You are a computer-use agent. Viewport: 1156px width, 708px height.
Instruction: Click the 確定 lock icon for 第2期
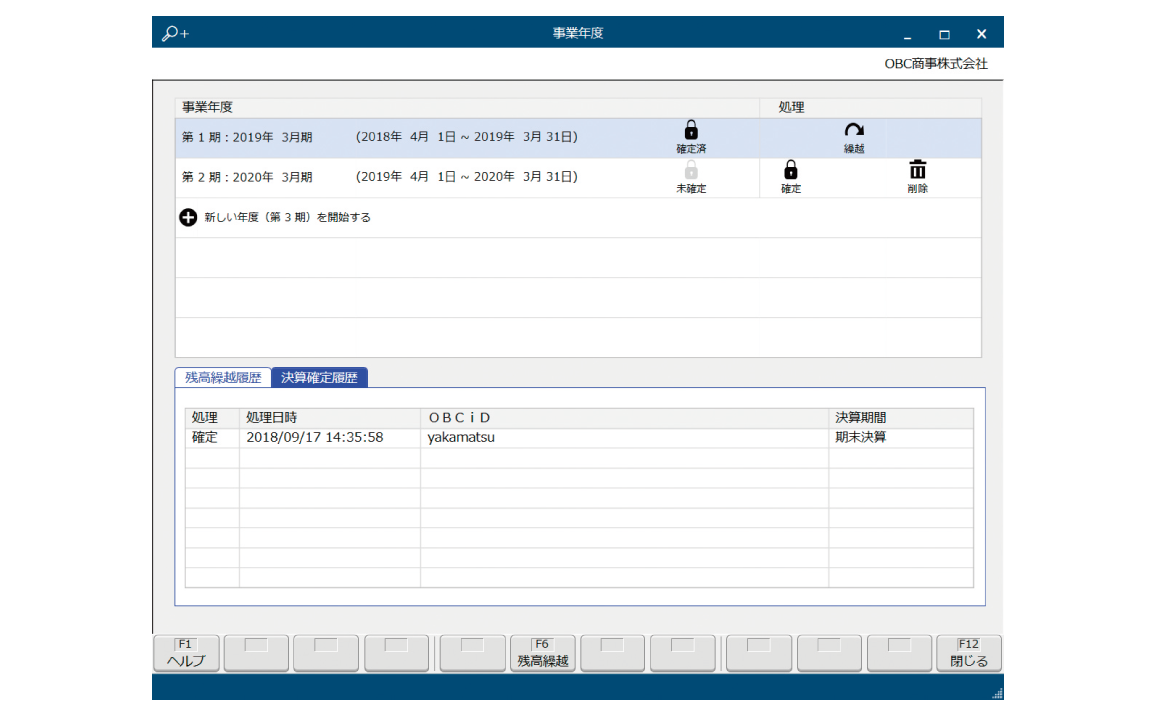tap(790, 171)
